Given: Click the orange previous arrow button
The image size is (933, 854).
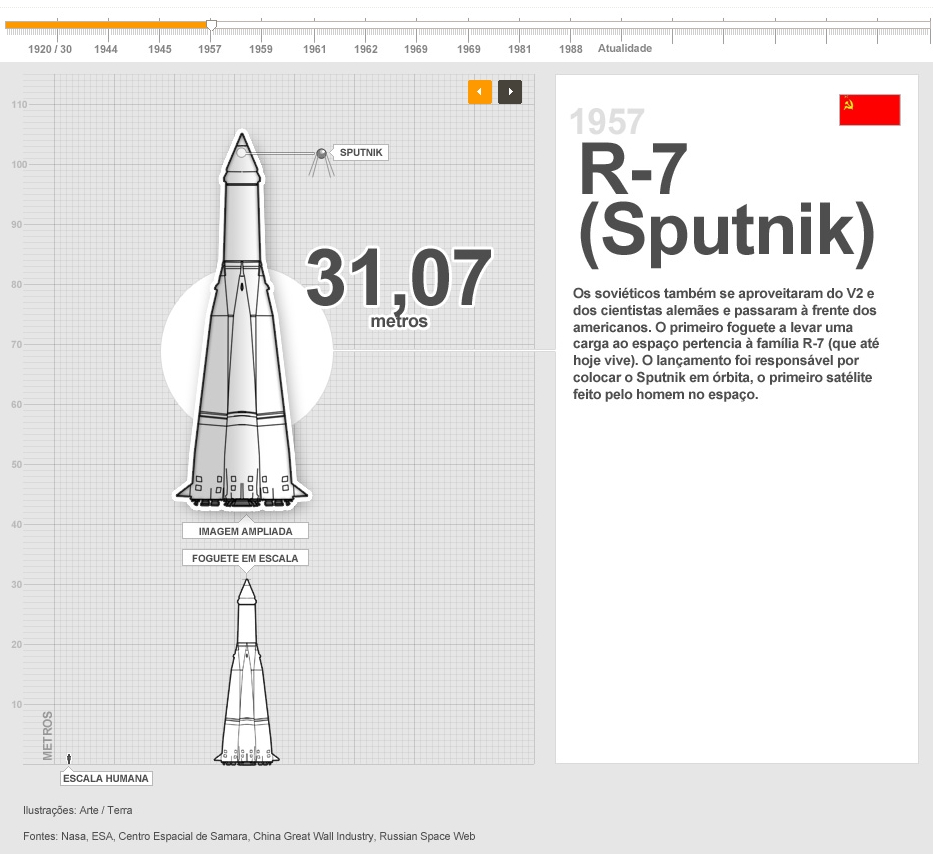Looking at the screenshot, I should 479,92.
